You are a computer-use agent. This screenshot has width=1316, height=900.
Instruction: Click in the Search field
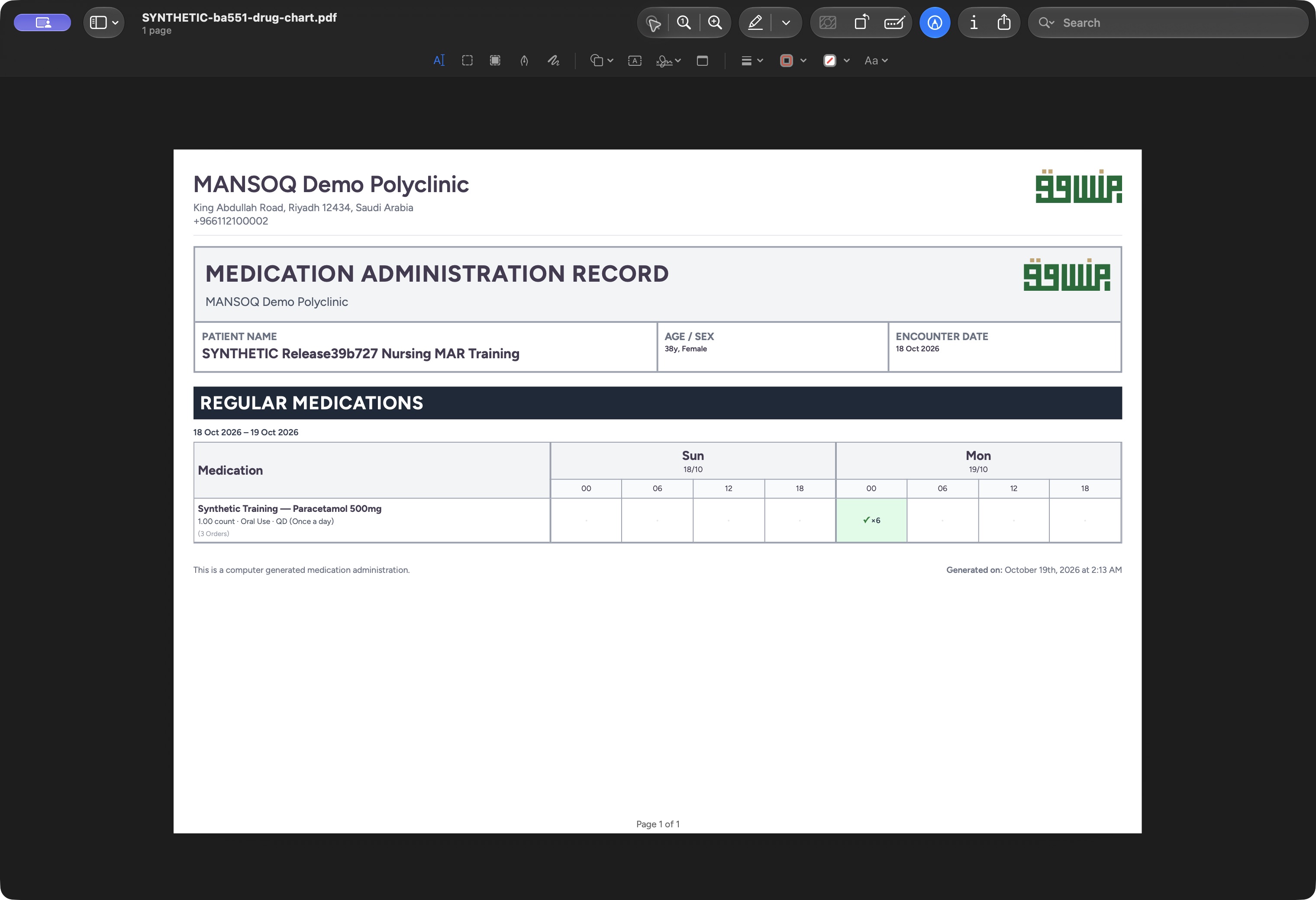click(x=1168, y=22)
